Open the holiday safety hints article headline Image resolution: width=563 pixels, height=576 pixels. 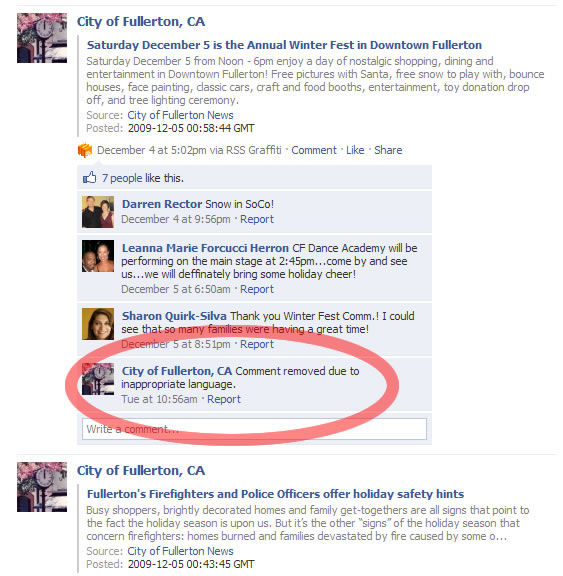point(275,494)
